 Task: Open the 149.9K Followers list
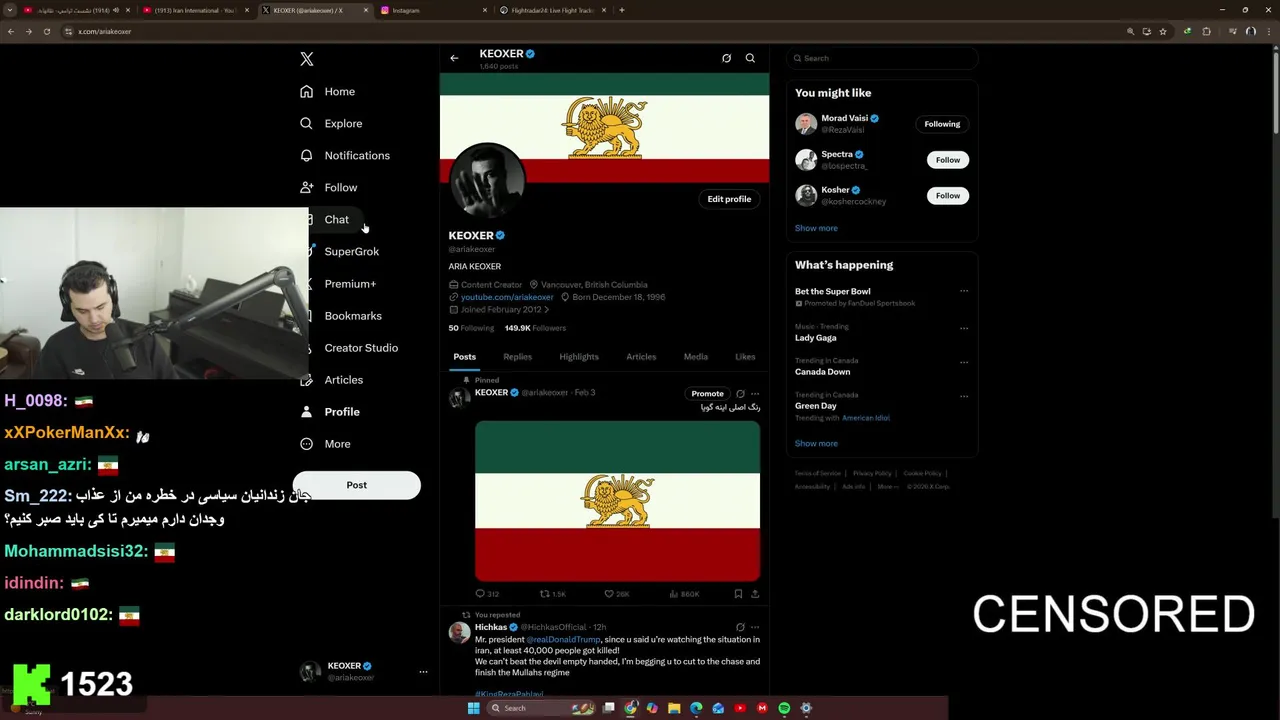(x=535, y=328)
